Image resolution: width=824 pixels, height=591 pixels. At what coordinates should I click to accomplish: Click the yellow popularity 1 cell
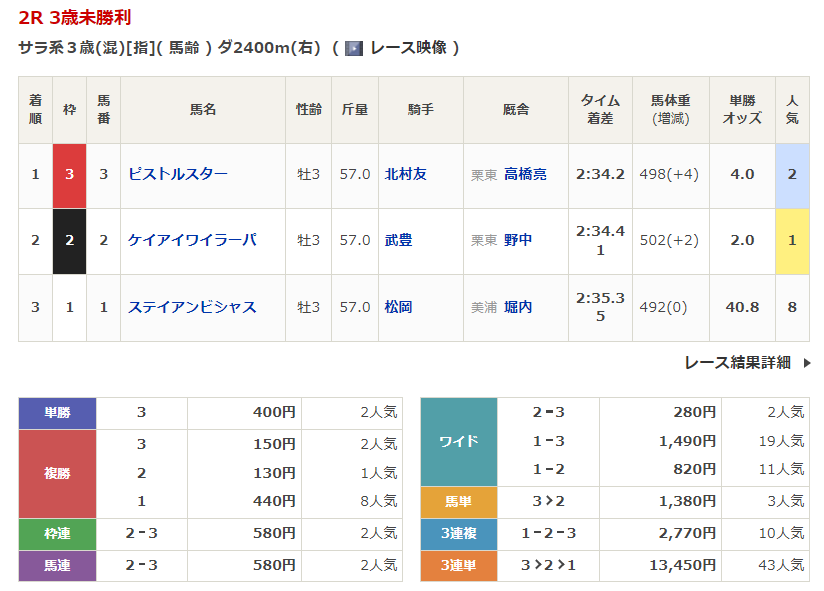(x=792, y=242)
